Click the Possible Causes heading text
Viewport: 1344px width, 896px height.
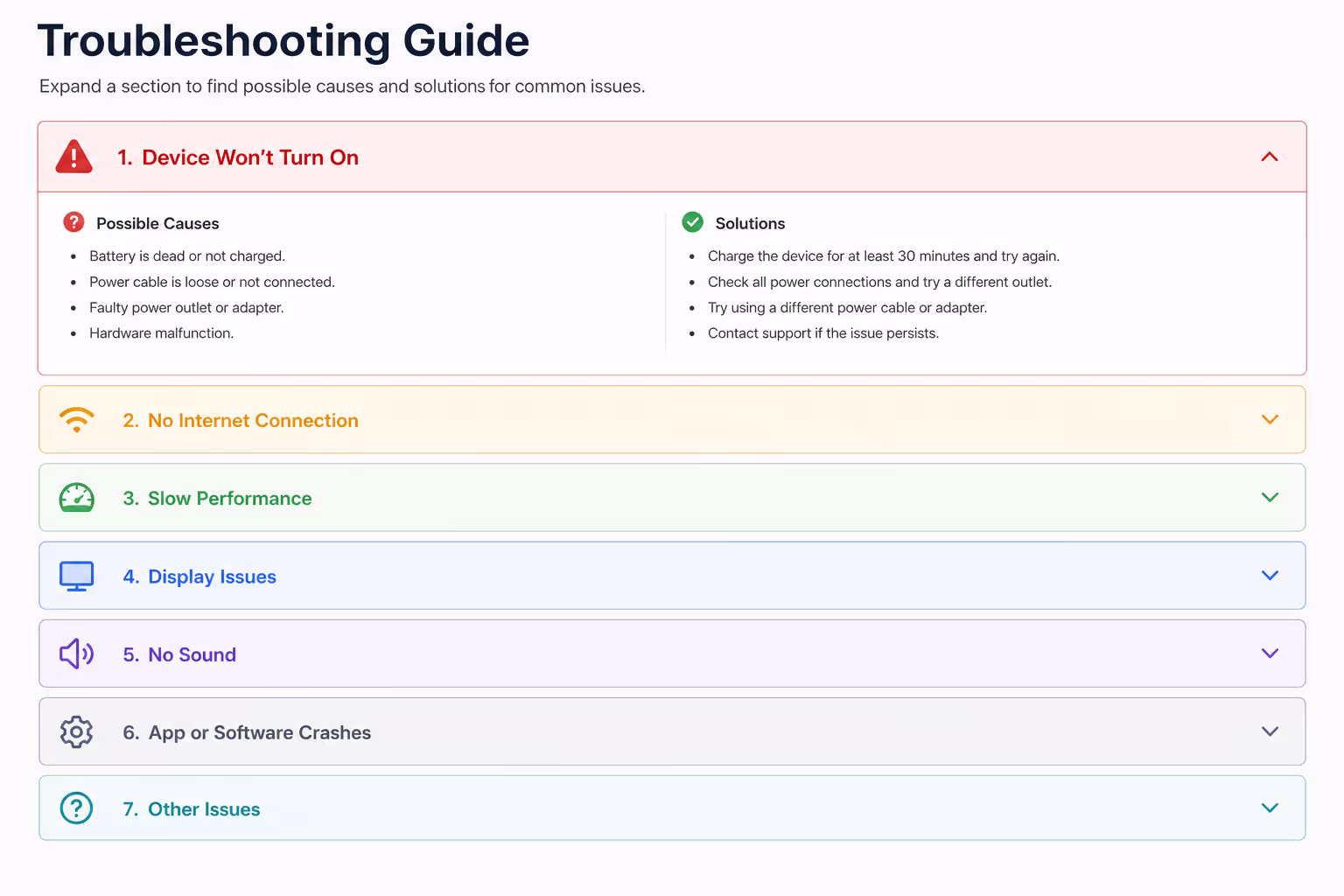point(157,223)
